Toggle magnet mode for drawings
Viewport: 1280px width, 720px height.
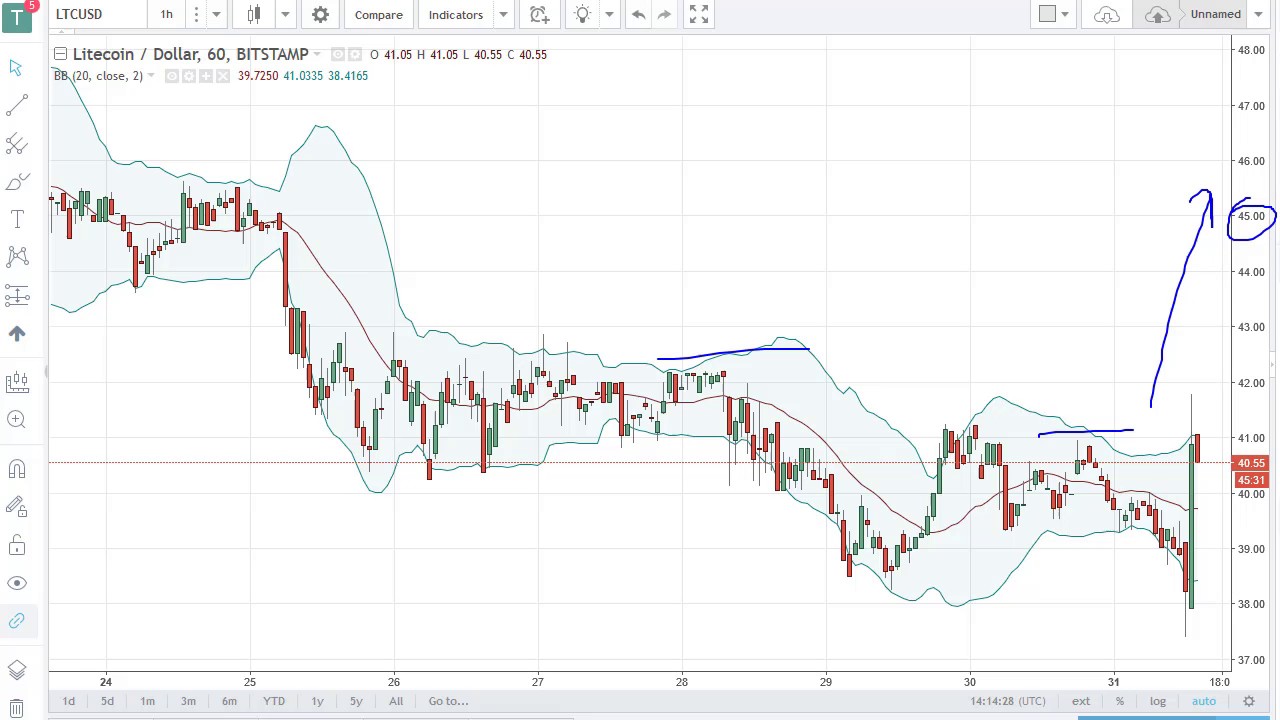16,469
